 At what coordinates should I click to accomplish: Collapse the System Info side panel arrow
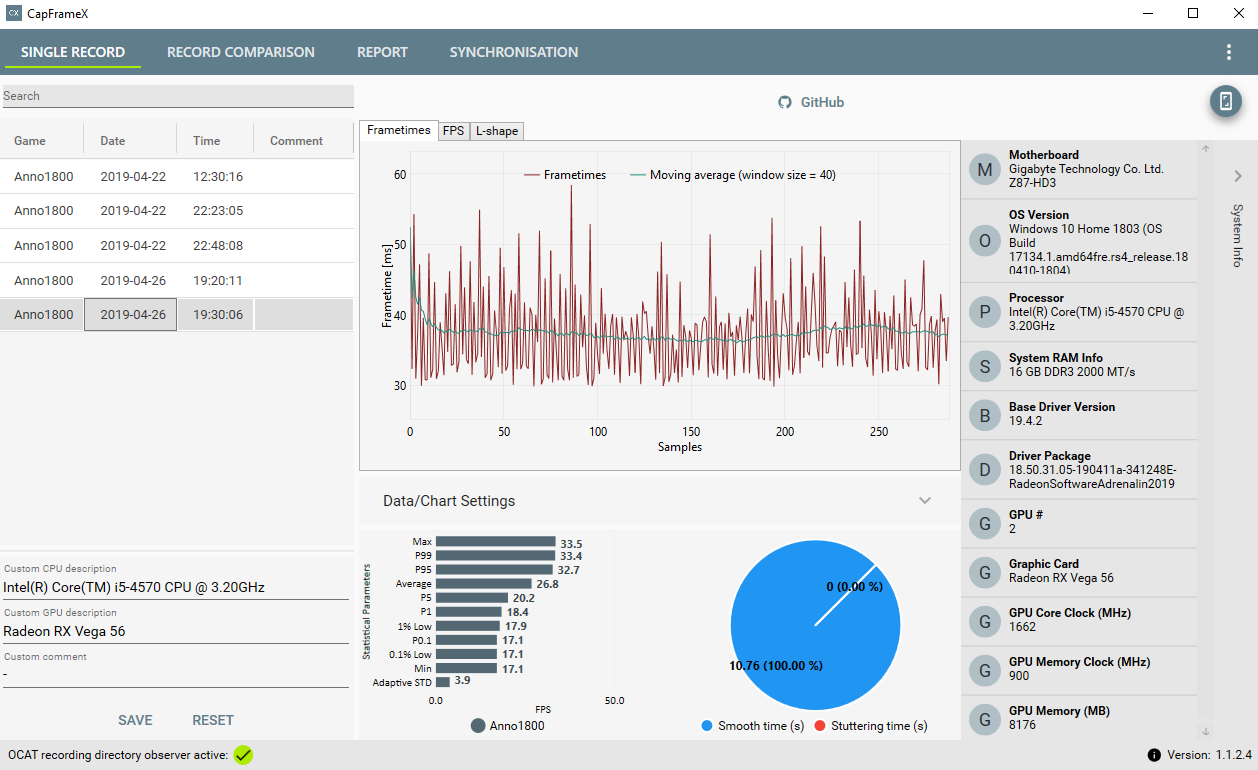pyautogui.click(x=1238, y=176)
